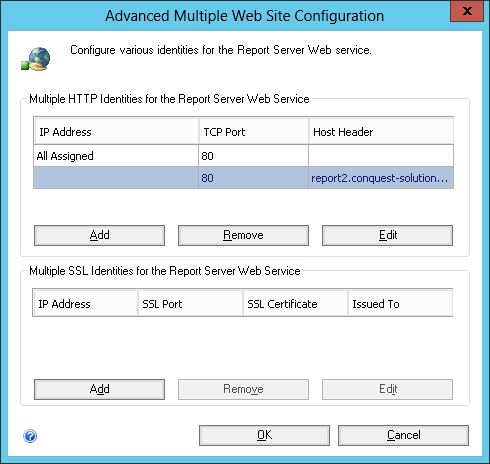Click the TCP Port column header

point(254,132)
